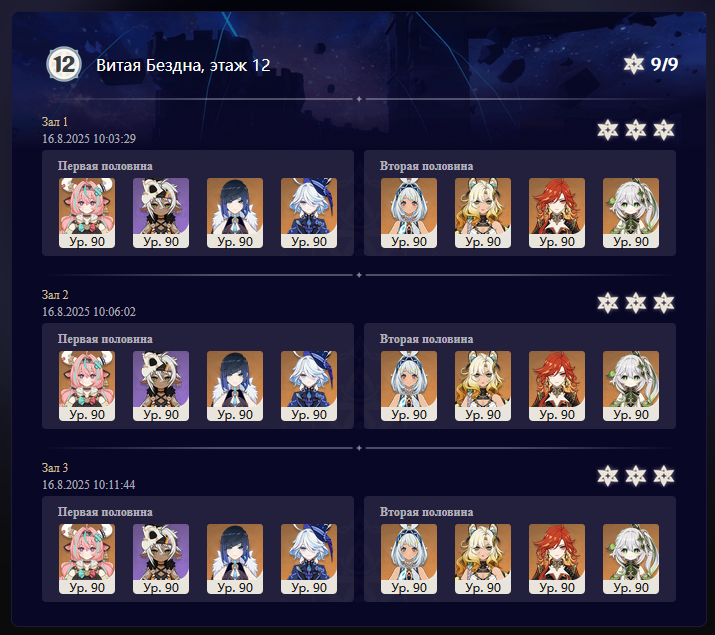The height and width of the screenshot is (635, 715).
Task: Select pink-haired horned character in Зал 1
Action: tap(87, 213)
